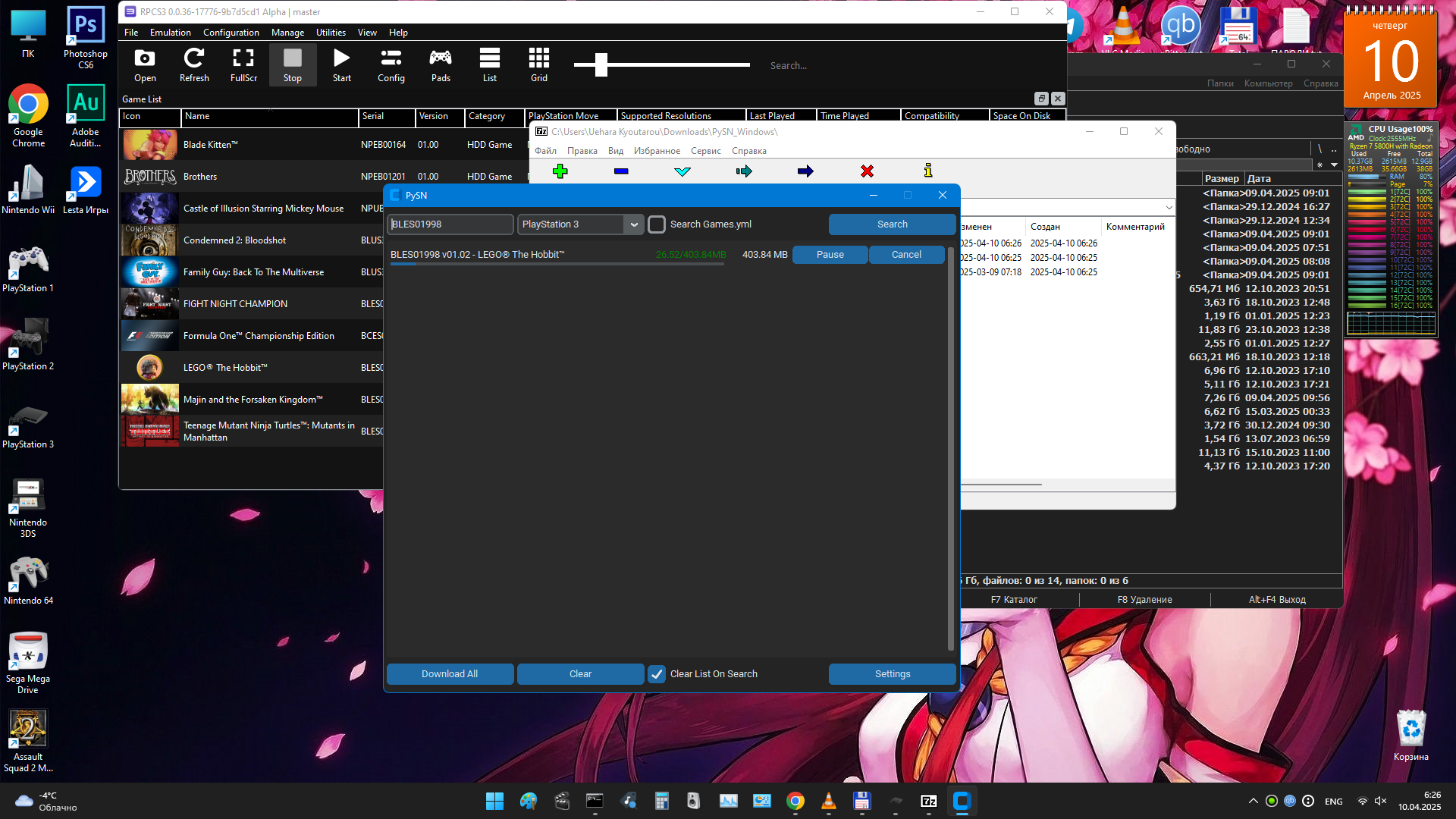The height and width of the screenshot is (819, 1456).
Task: Open the RPCS3 Utilities menu
Action: [331, 33]
